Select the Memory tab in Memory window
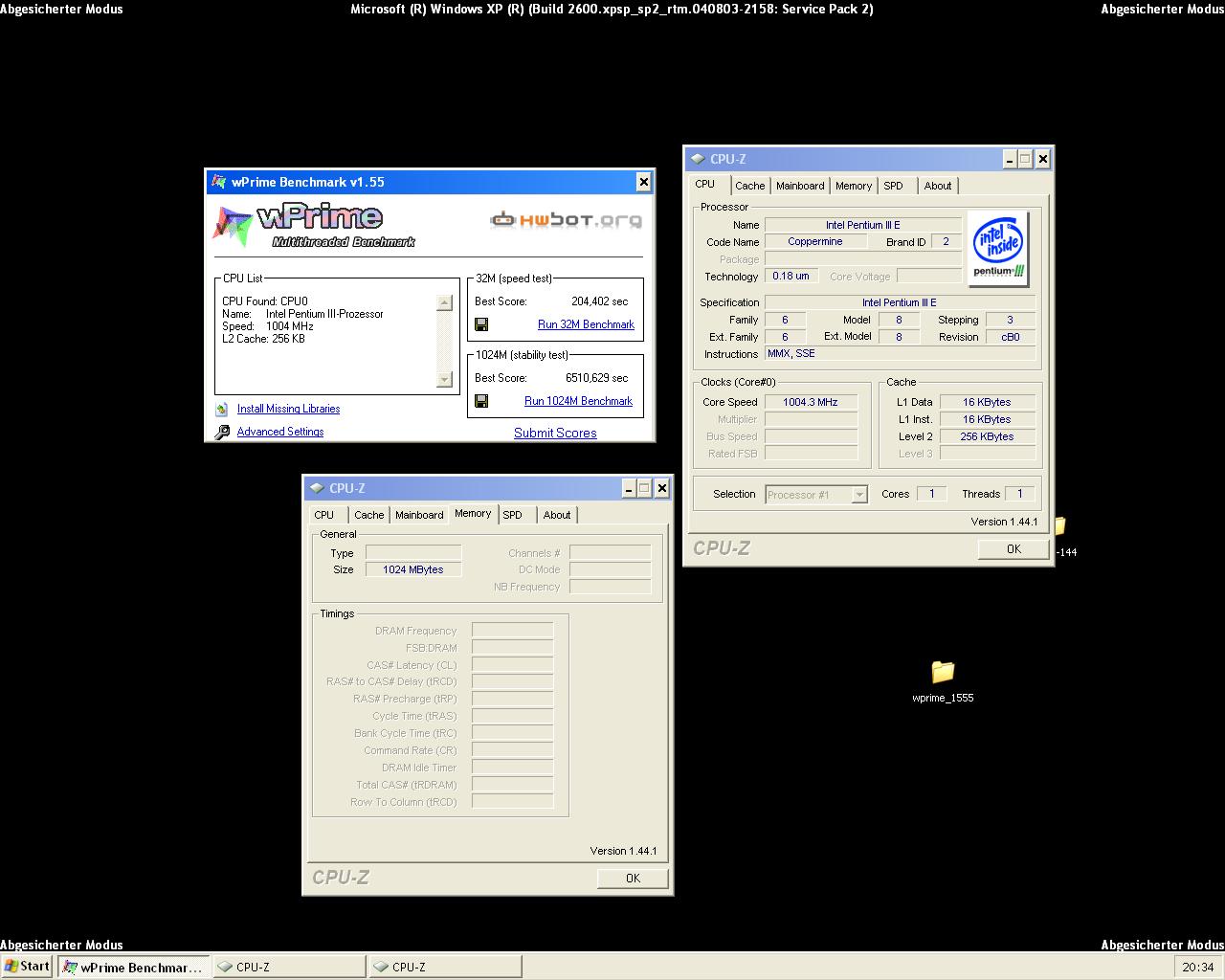1225x980 pixels. (x=473, y=513)
